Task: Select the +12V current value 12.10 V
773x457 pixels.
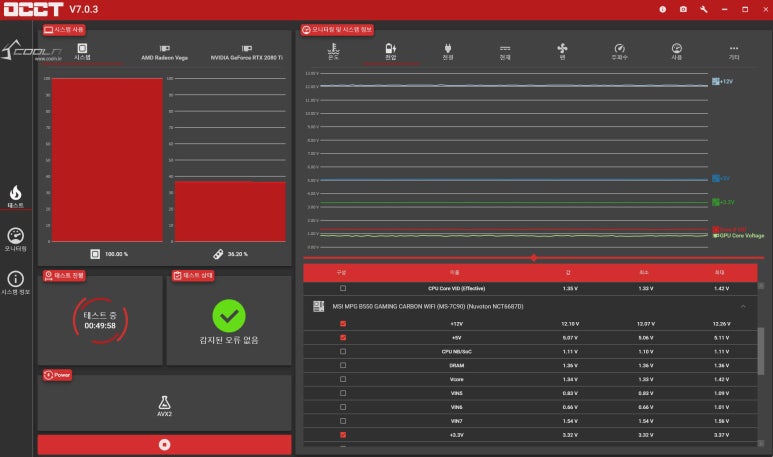Action: pos(570,324)
